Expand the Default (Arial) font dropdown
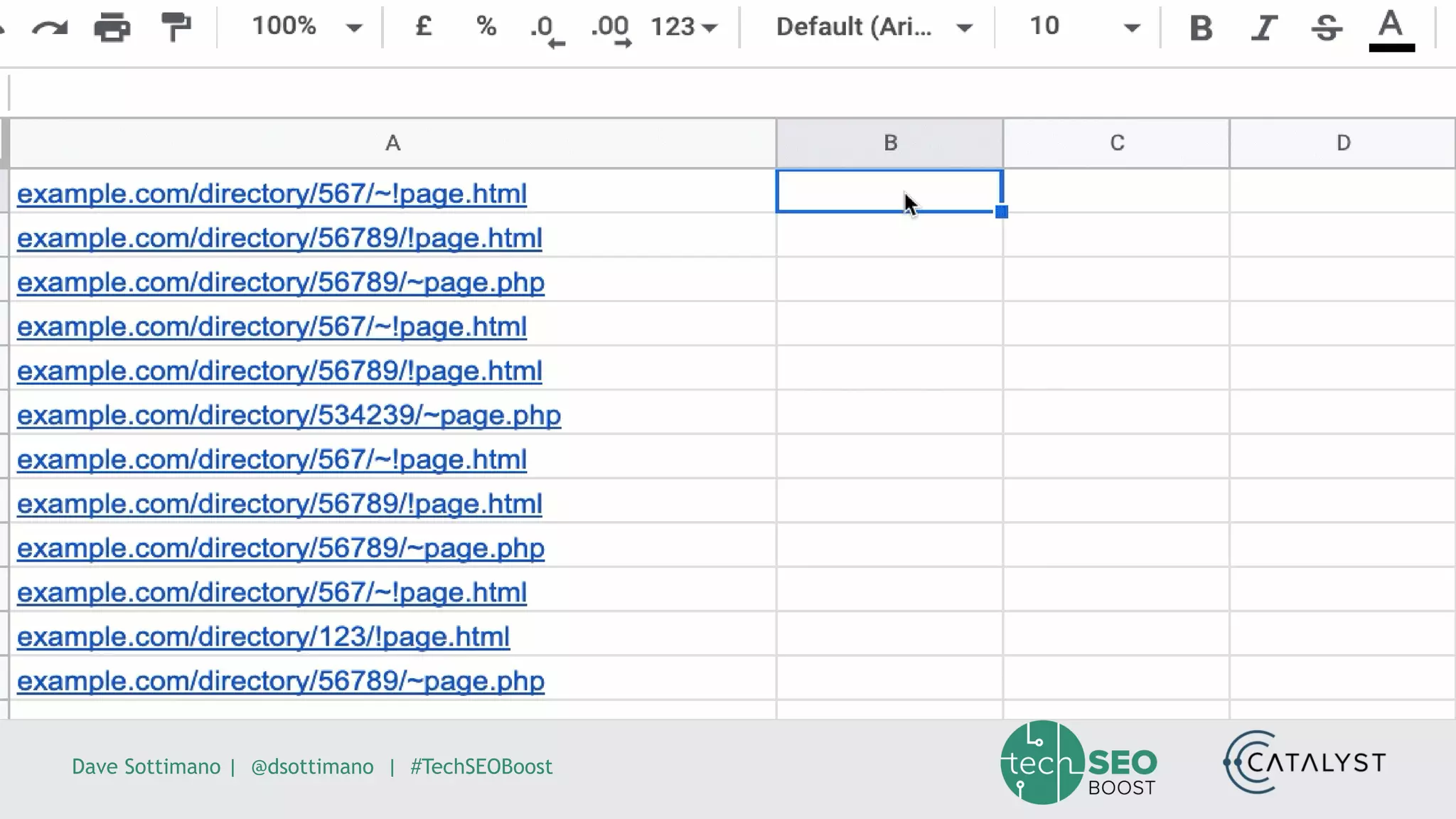1456x819 pixels. tap(874, 27)
